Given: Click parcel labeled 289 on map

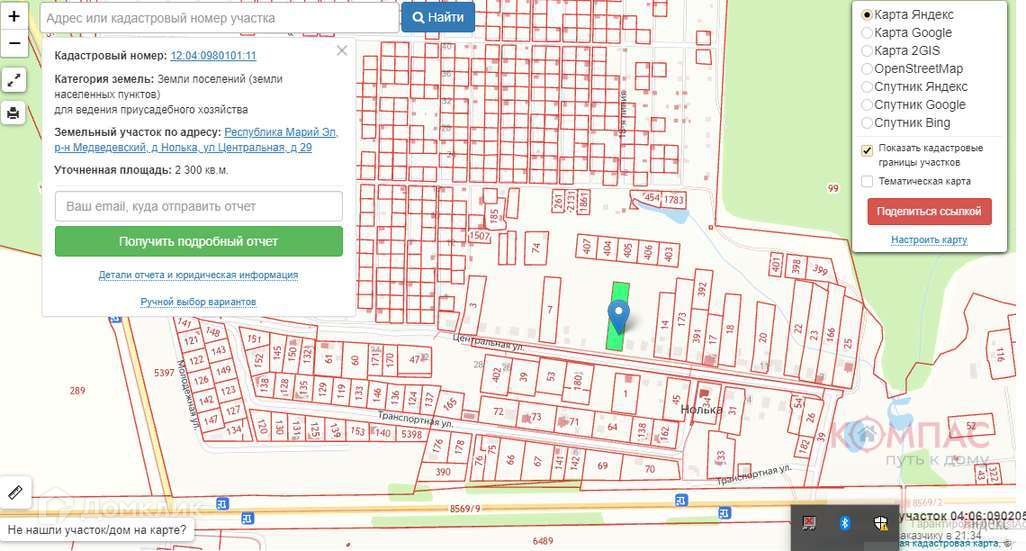Looking at the screenshot, I should tap(77, 391).
